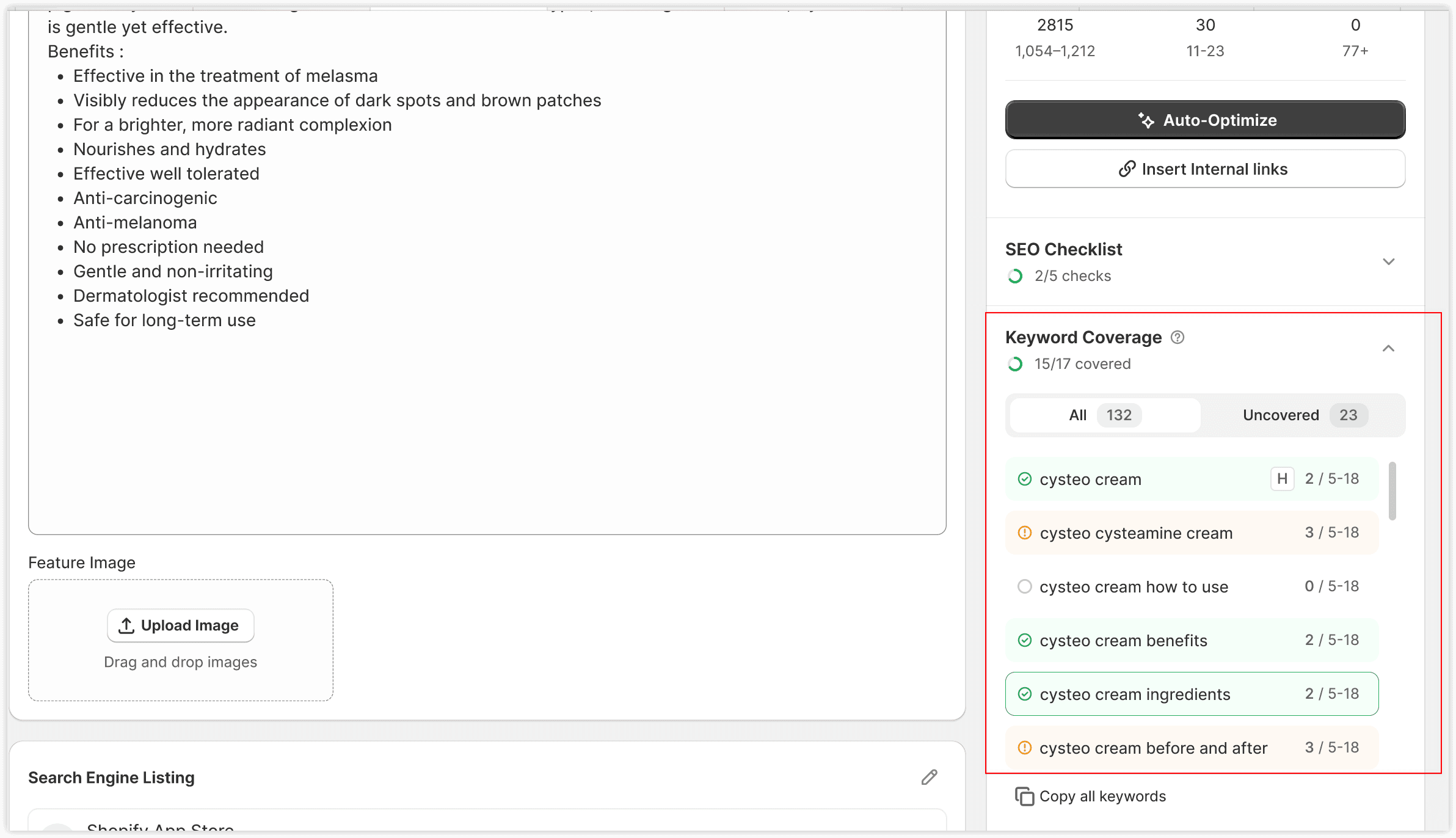Select the 'cysteo cream' keyword row
Image resolution: width=1456 pixels, height=838 pixels.
pyautogui.click(x=1192, y=479)
